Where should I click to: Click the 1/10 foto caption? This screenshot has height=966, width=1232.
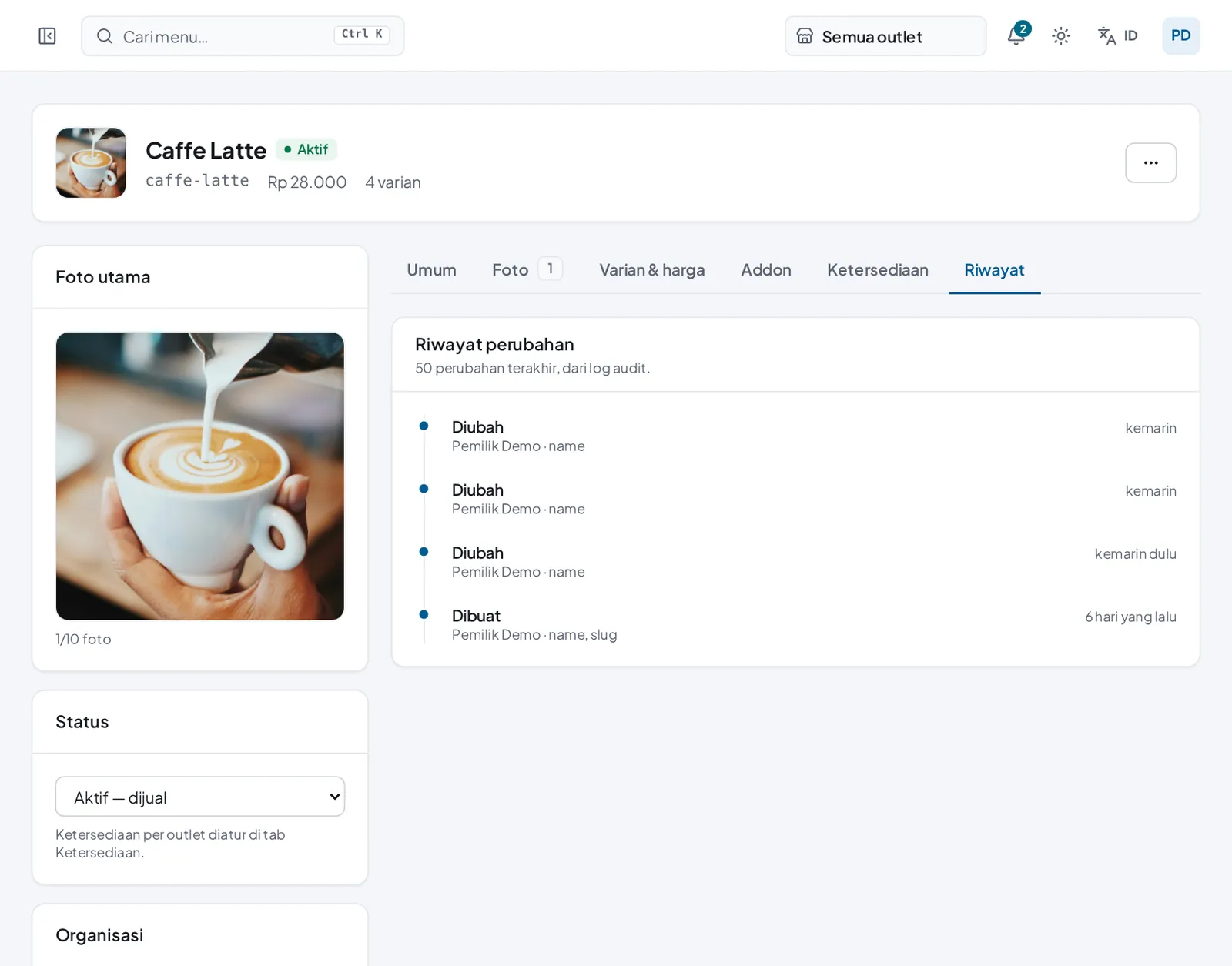(x=83, y=640)
